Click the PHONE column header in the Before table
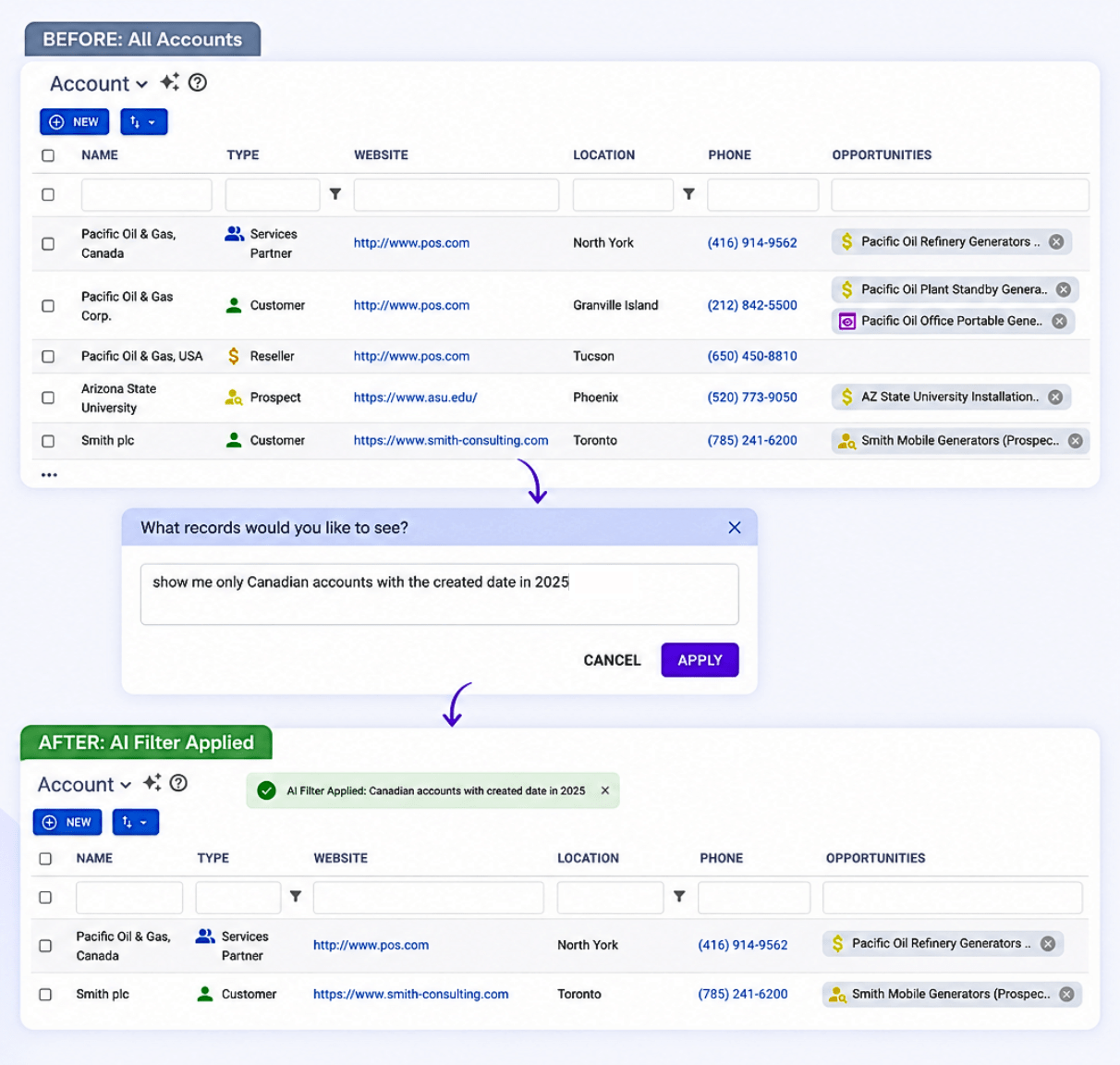The image size is (1120, 1065). pyautogui.click(x=730, y=155)
